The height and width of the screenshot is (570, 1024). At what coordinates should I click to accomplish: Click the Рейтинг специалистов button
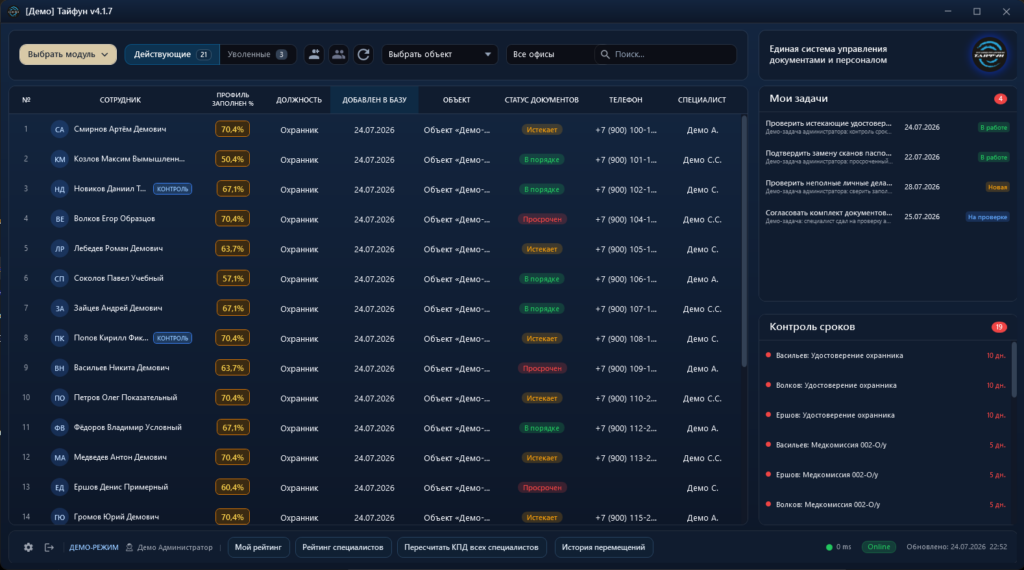pyautogui.click(x=343, y=547)
